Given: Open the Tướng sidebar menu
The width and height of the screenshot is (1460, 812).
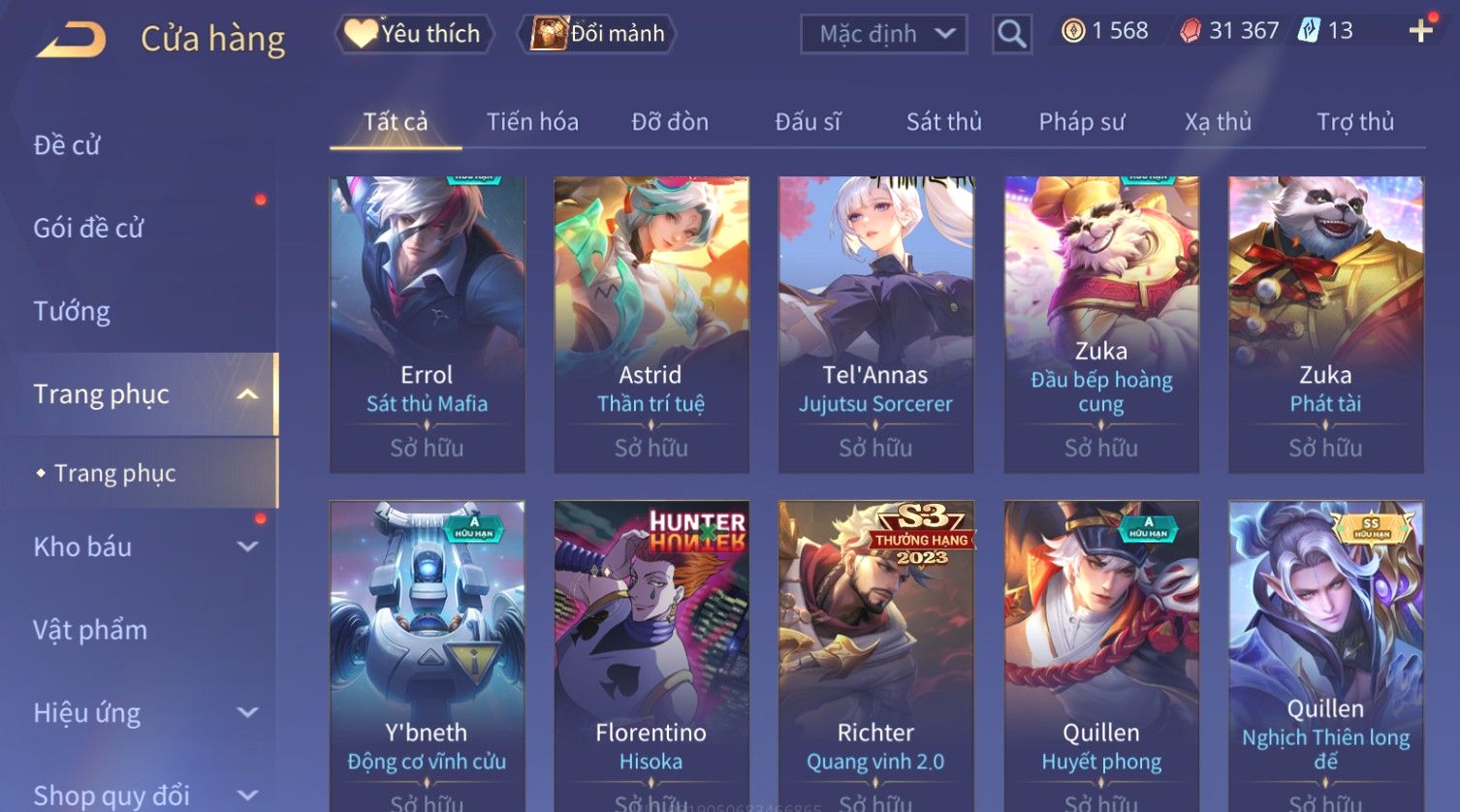Looking at the screenshot, I should click(x=72, y=311).
